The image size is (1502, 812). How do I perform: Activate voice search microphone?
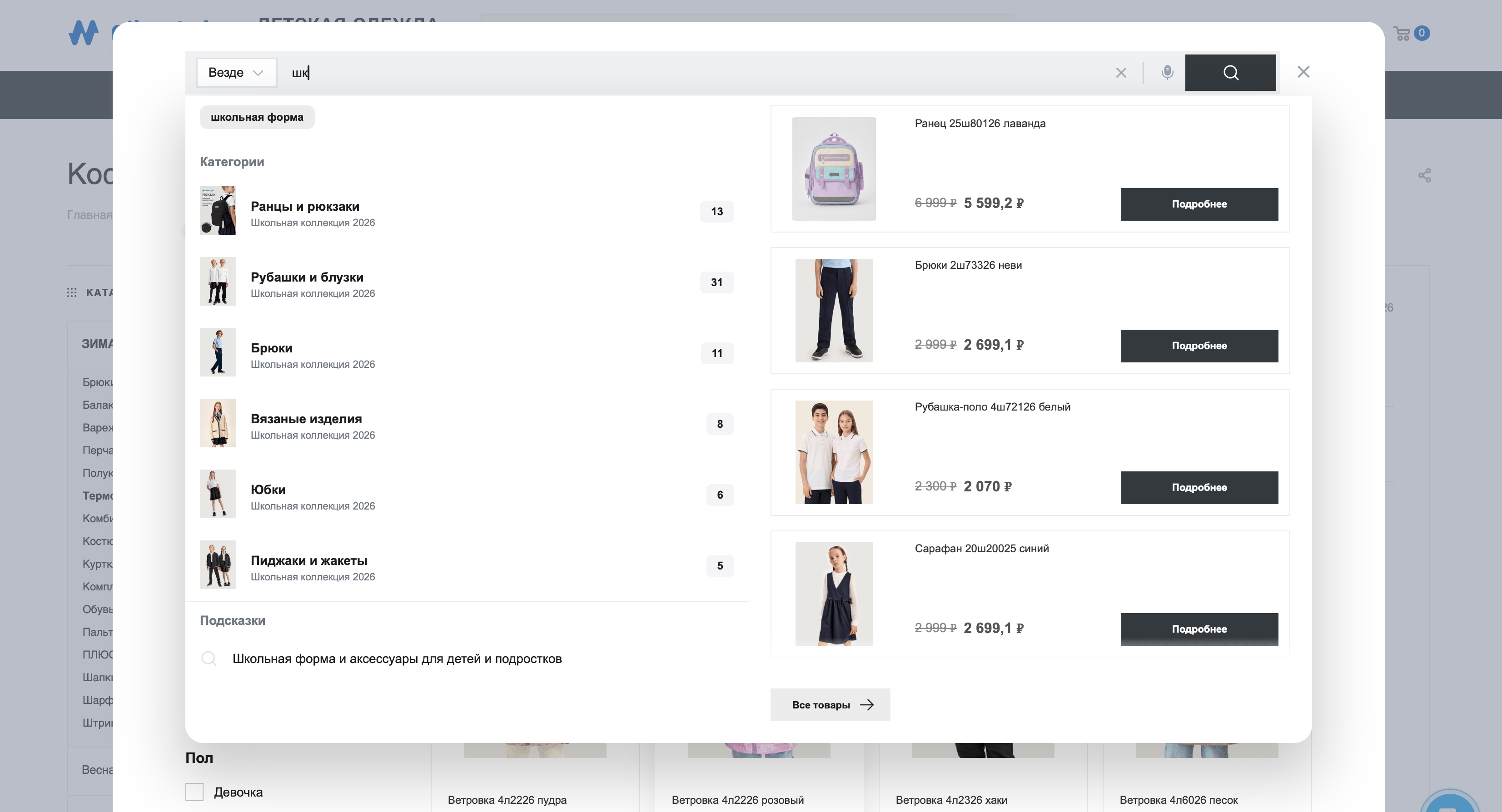tap(1167, 72)
